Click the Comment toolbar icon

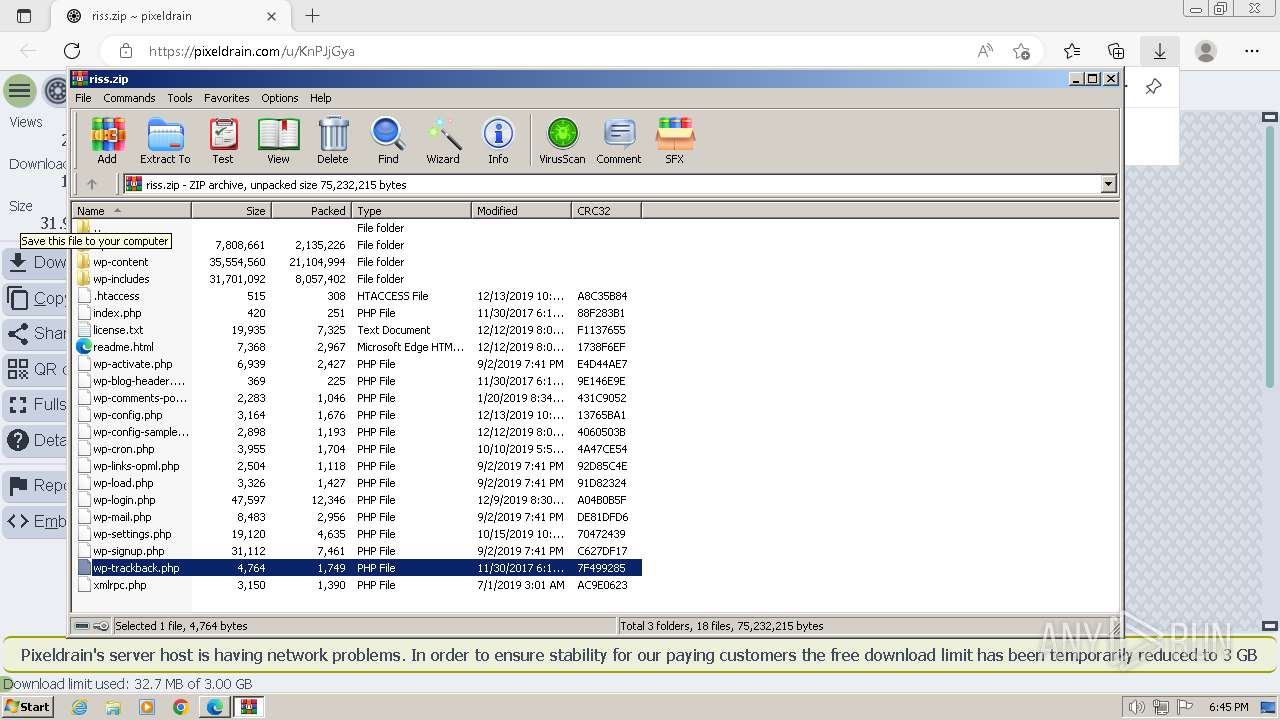(619, 140)
